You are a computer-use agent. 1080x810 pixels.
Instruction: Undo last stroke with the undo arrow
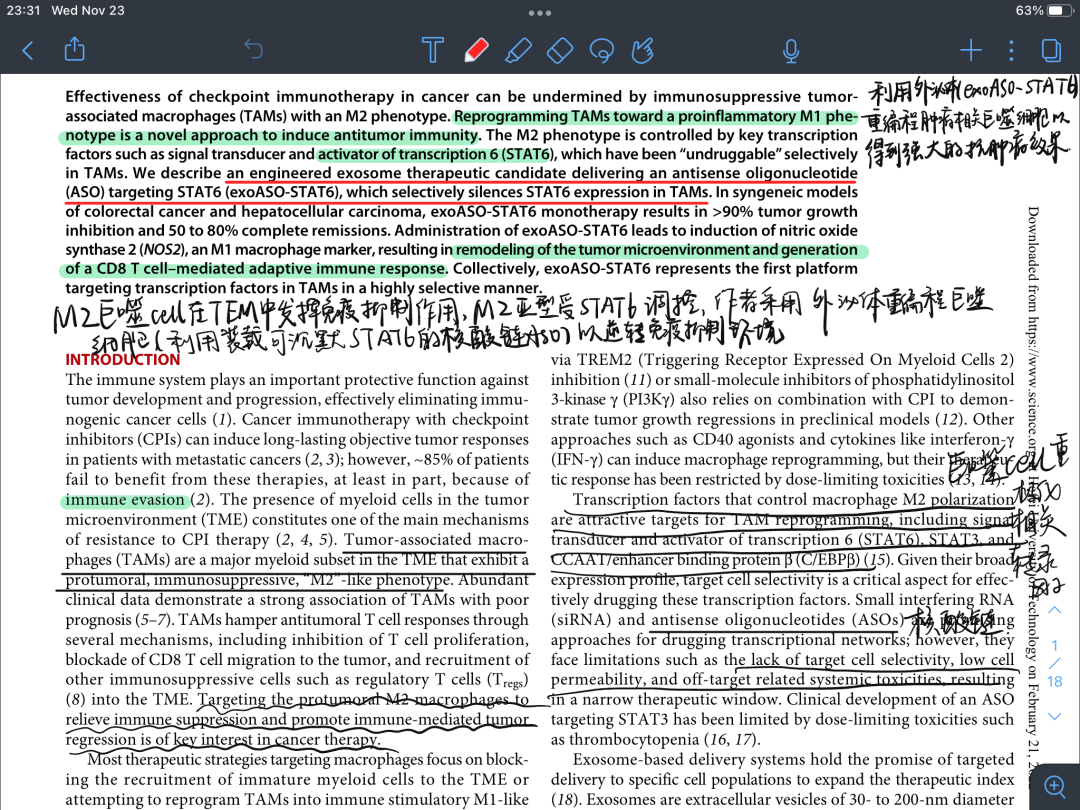(253, 50)
